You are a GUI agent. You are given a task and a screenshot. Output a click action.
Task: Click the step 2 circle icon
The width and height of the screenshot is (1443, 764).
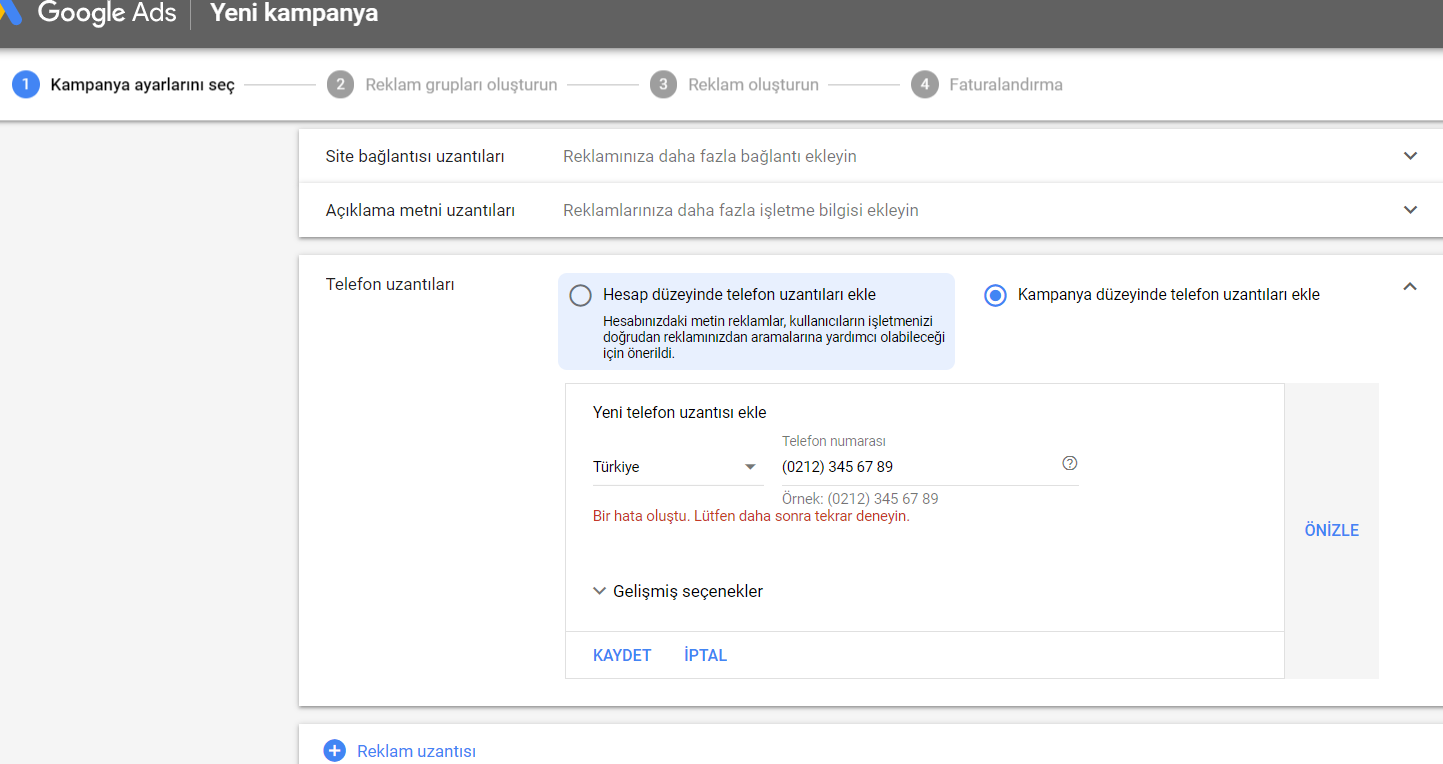pyautogui.click(x=340, y=85)
